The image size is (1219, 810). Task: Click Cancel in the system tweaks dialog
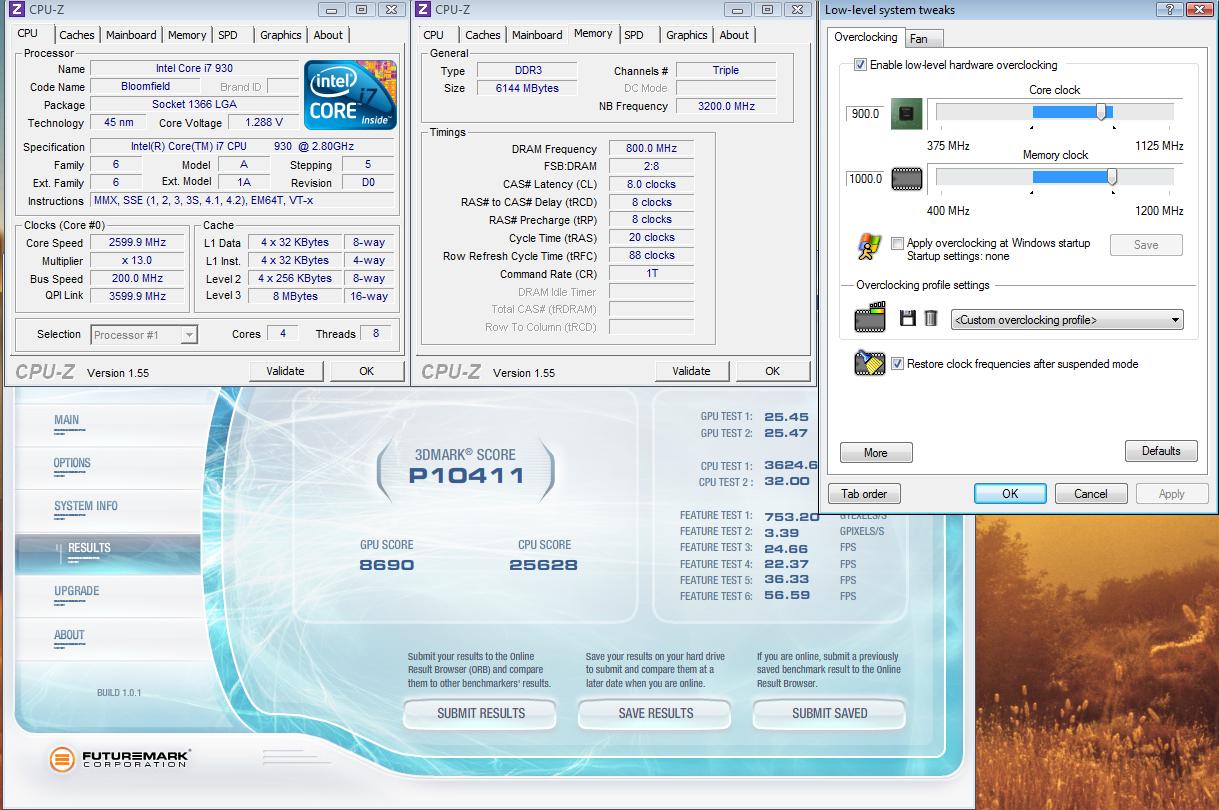point(1091,494)
